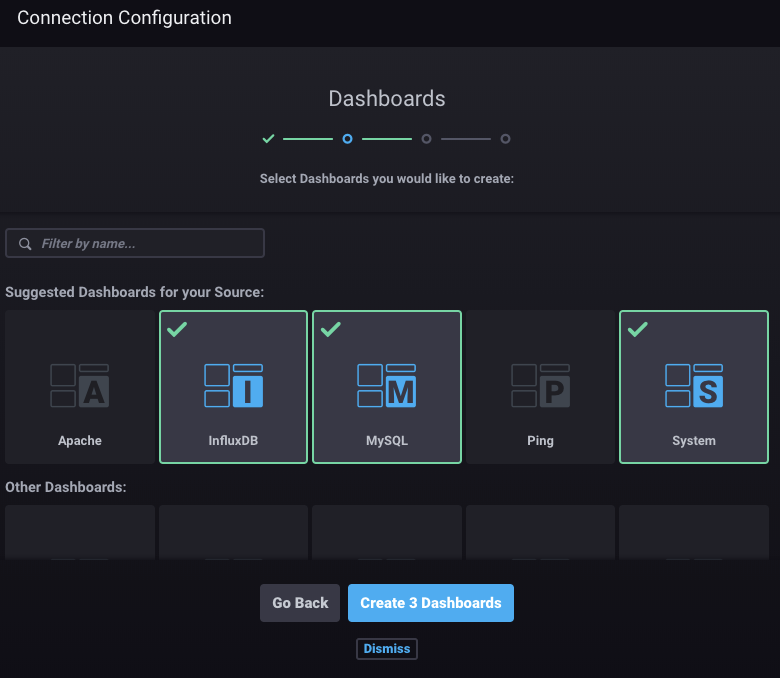Screen dimensions: 780x678
Task: Select the Apache card label
Action: tap(80, 441)
